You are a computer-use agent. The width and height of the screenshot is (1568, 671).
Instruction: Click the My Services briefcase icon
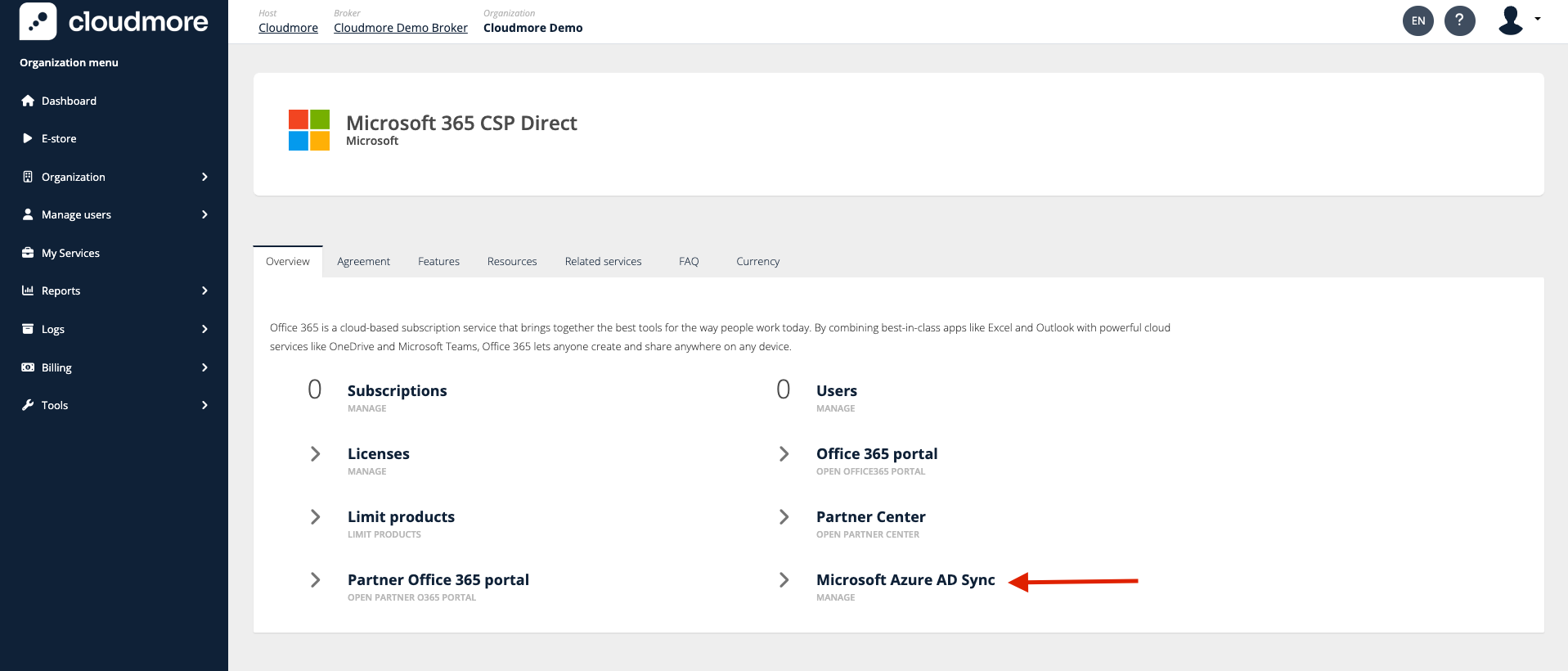[28, 253]
